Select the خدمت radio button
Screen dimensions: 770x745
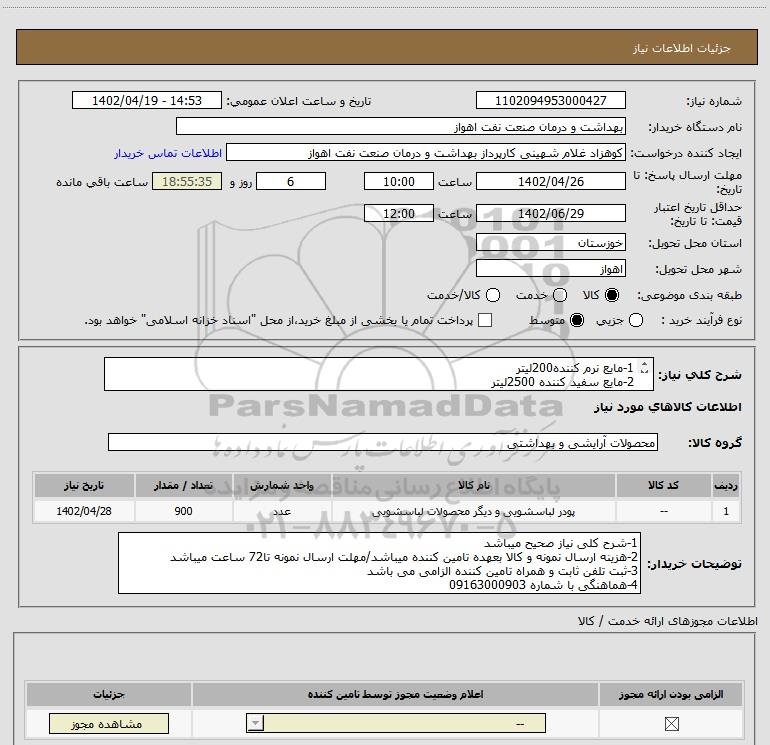[560, 295]
